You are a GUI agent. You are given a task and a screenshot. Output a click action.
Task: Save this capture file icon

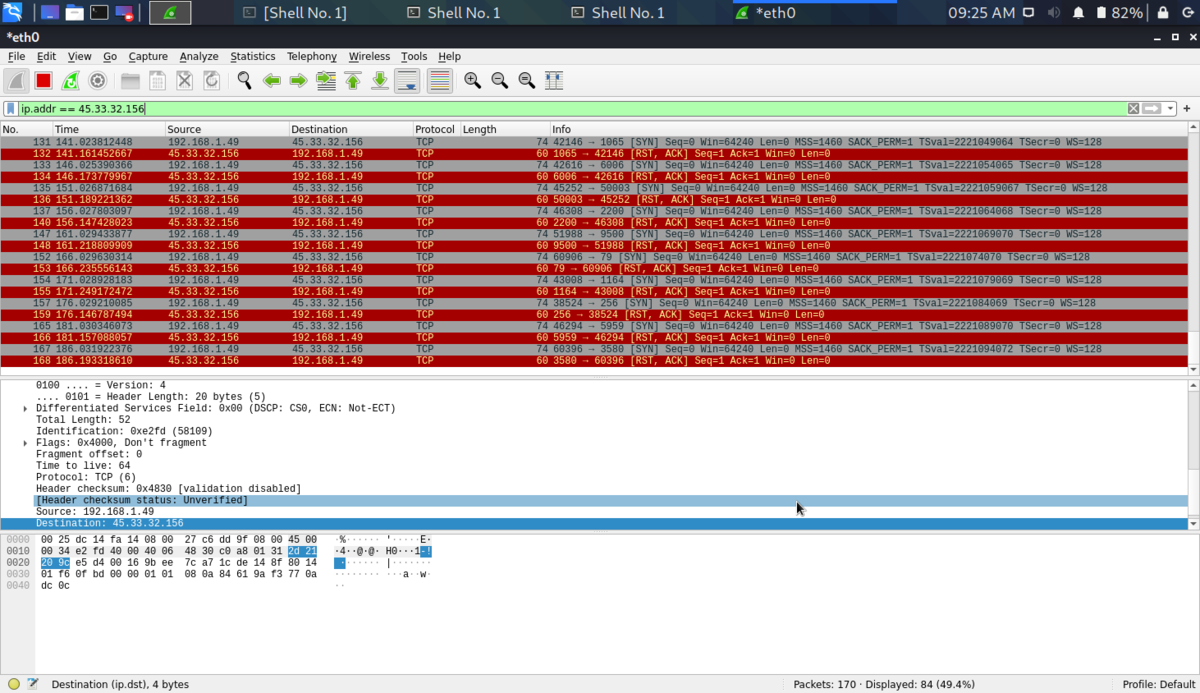coord(157,81)
